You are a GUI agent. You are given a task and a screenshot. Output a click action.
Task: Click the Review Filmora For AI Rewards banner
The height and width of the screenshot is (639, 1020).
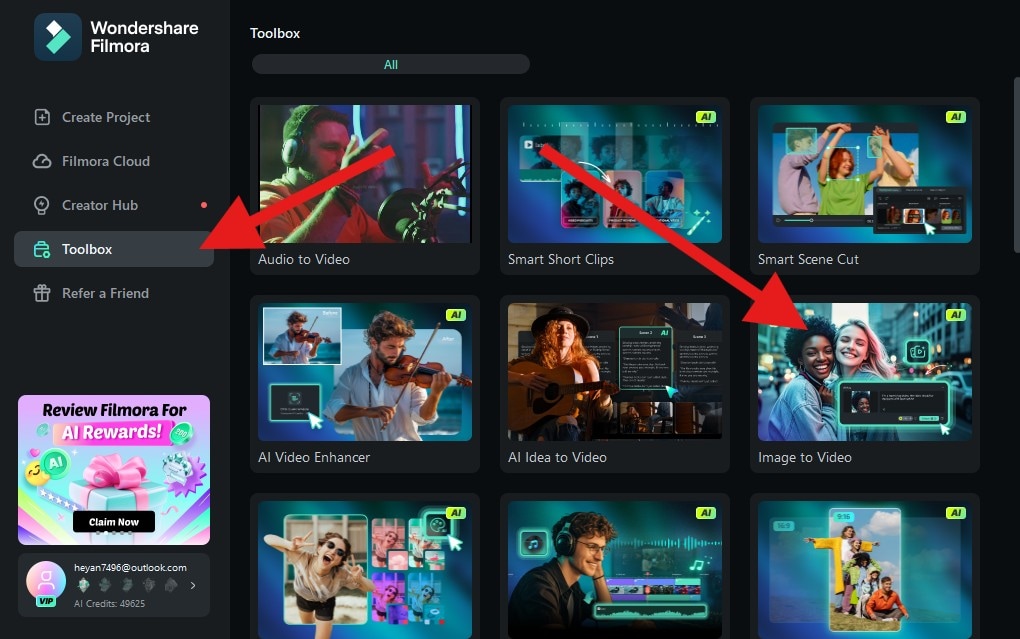(114, 470)
